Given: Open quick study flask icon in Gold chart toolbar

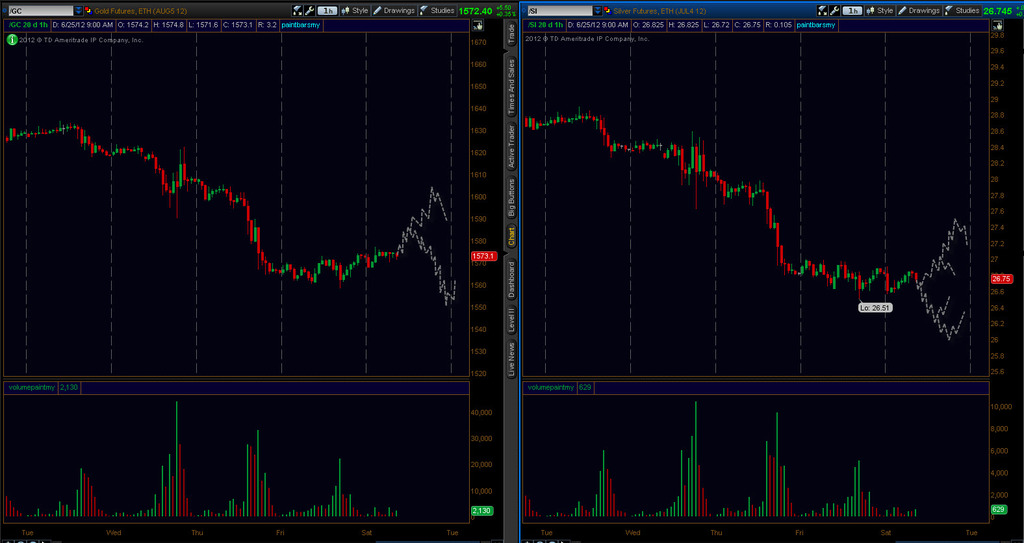Looking at the screenshot, I should [298, 10].
